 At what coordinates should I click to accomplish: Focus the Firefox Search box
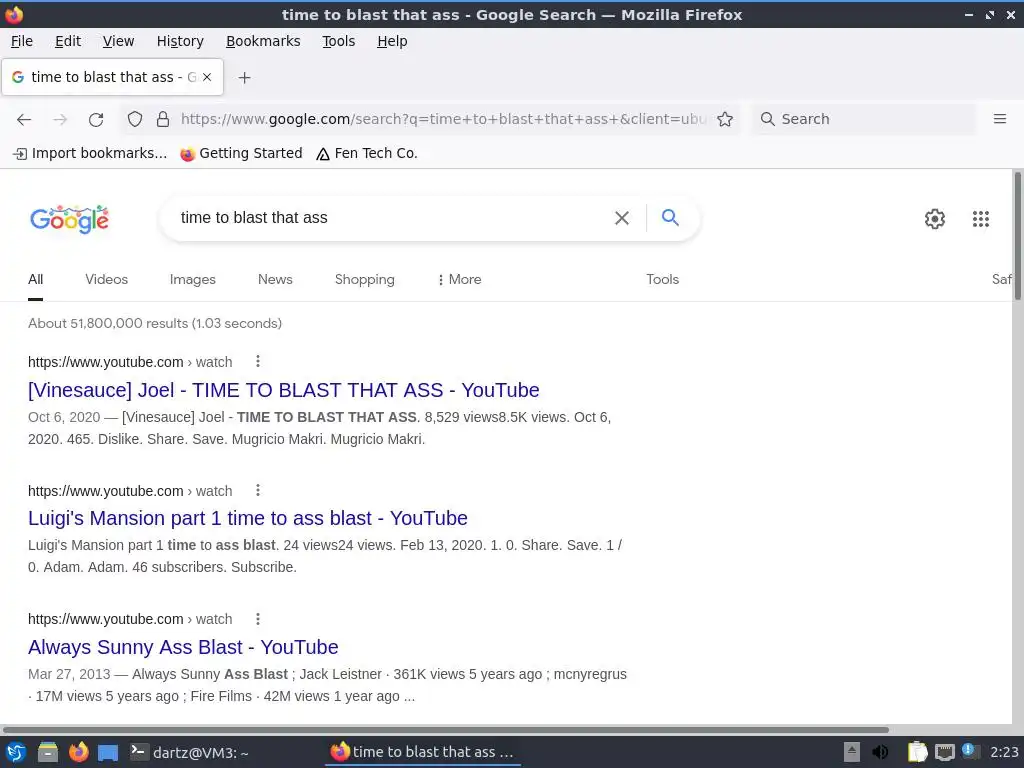(x=863, y=119)
